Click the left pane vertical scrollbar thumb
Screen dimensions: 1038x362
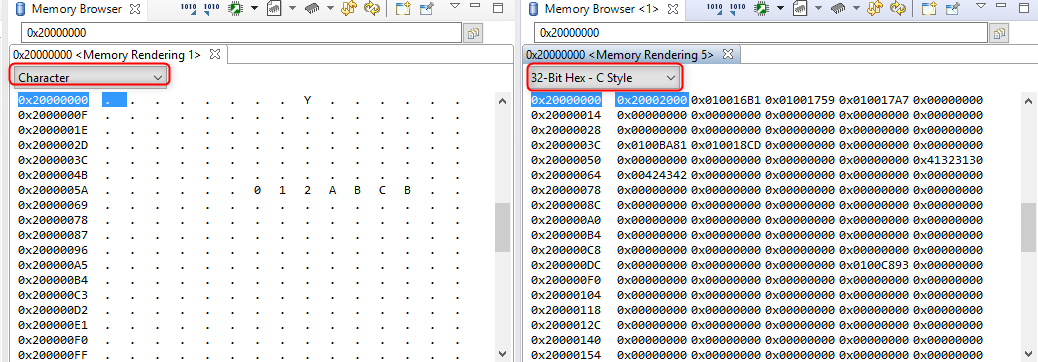click(502, 227)
